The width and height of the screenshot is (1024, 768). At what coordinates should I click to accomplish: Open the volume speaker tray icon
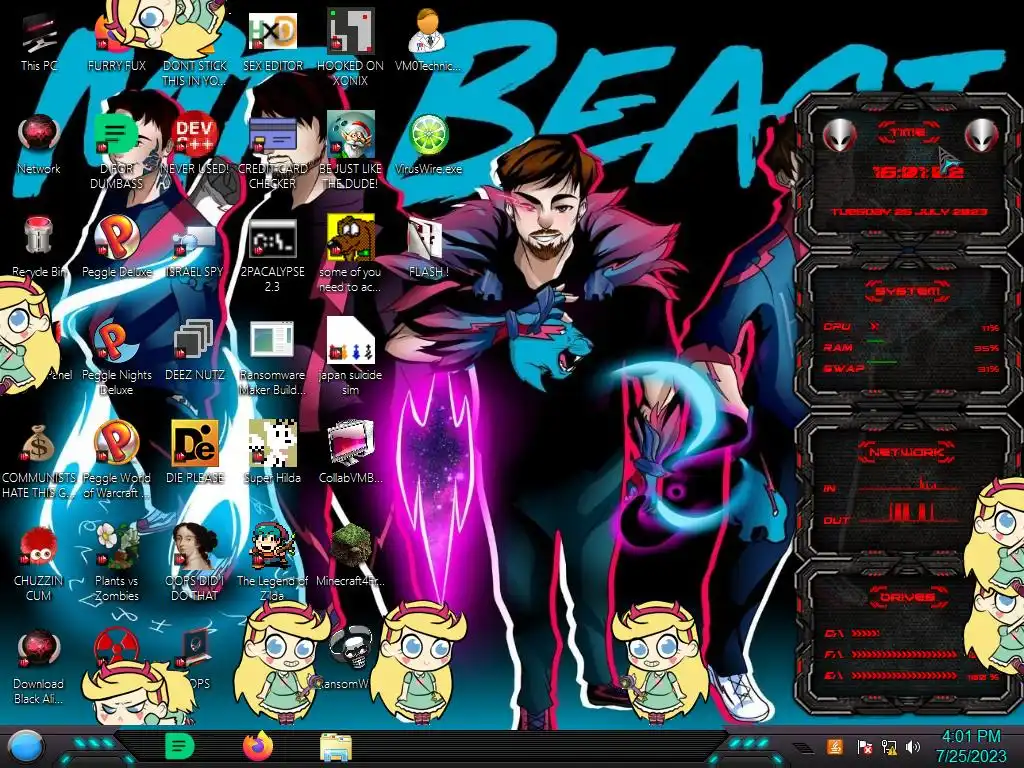pos(913,747)
